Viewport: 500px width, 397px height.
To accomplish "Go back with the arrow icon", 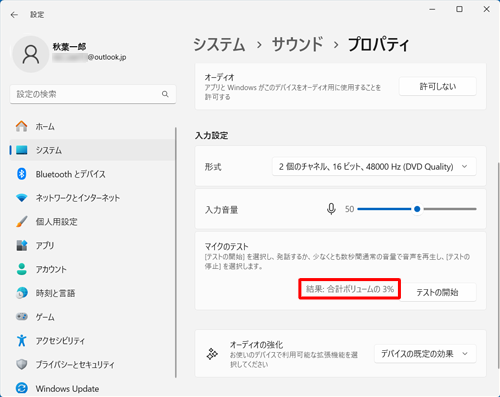I will tap(14, 15).
